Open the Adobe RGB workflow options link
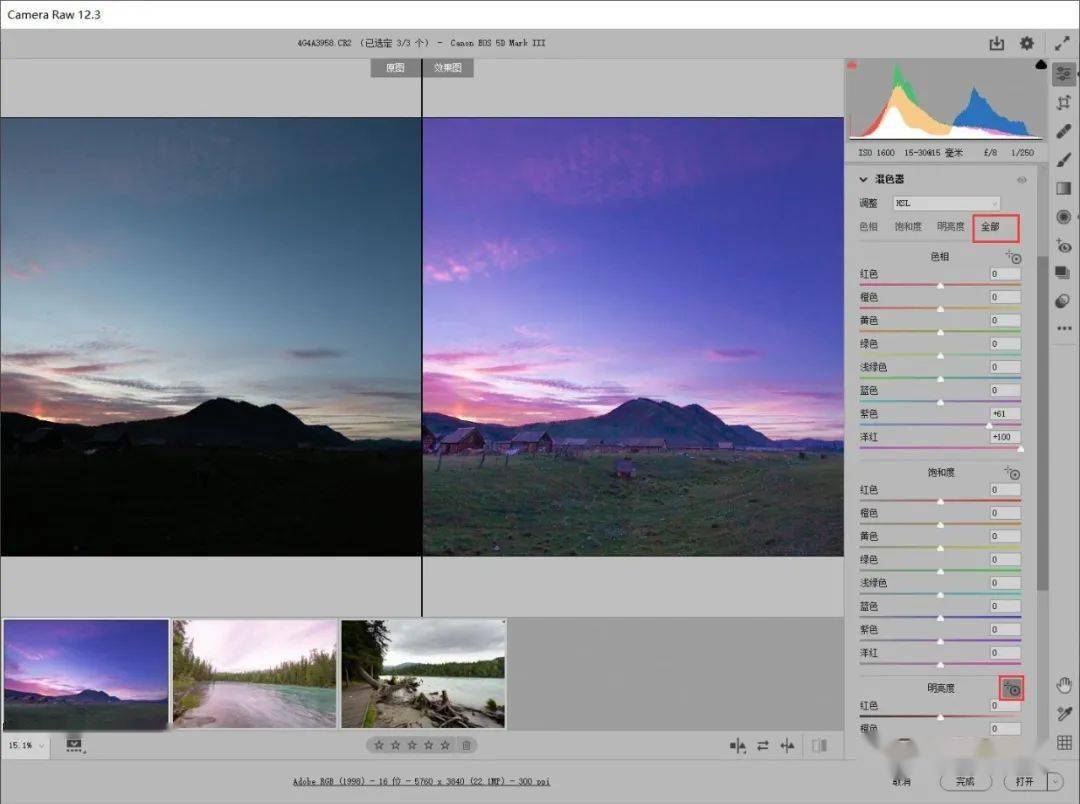Screen dimensions: 1080x804 click(421, 781)
